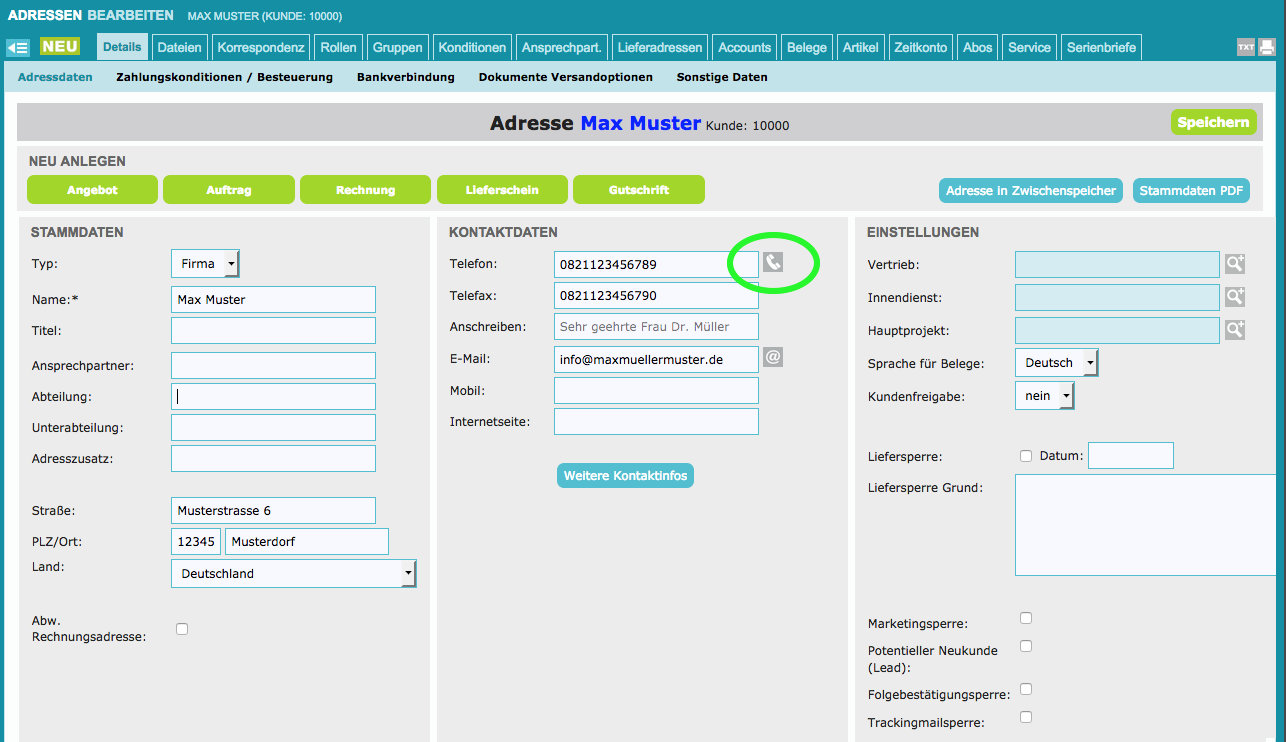Screen dimensions: 1286x742
Task: Click the @ email icon next to E-Mail
Action: click(x=773, y=357)
